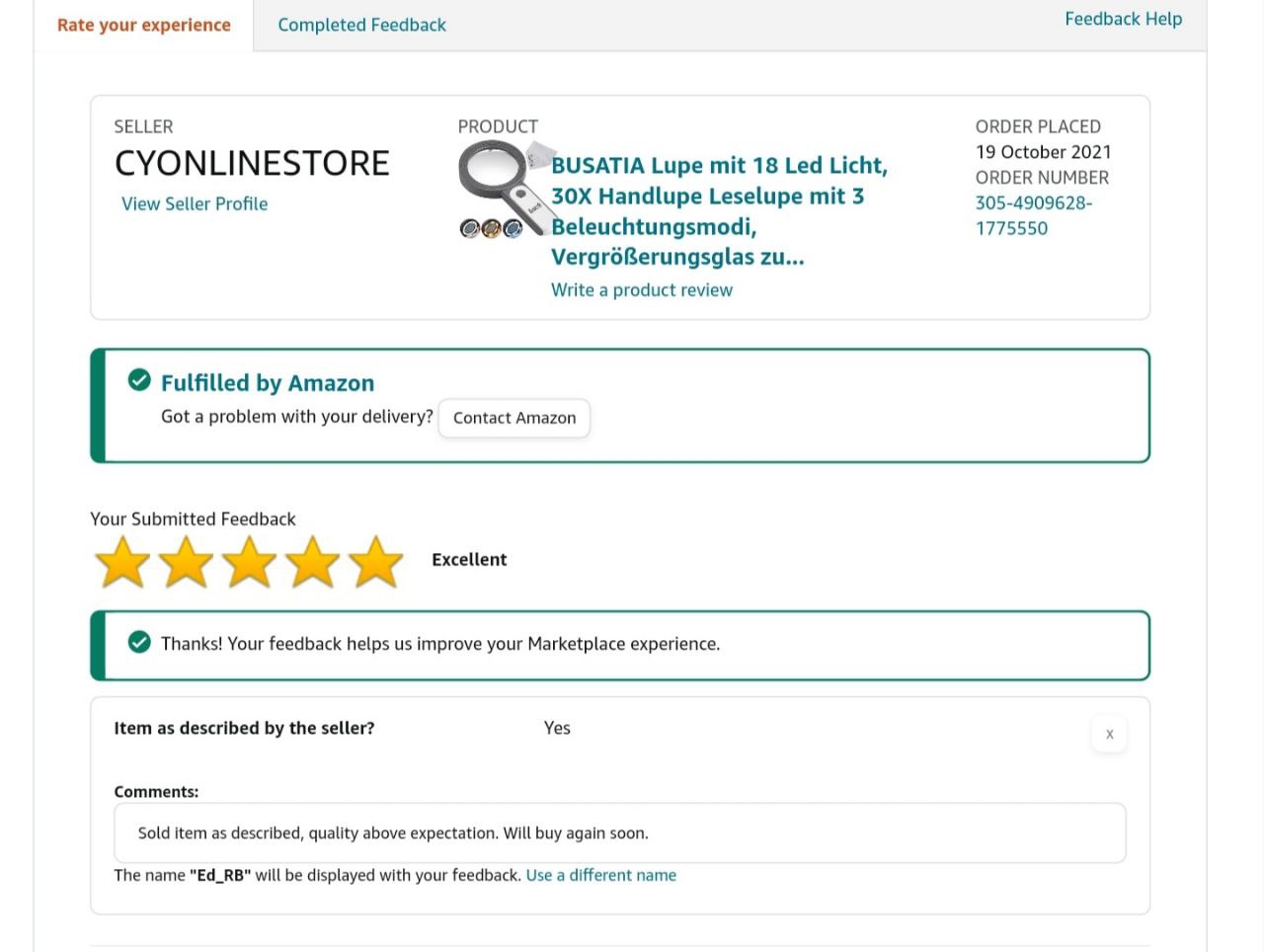Click the SELLER heading label
Viewport: 1264px width, 952px height.
pyautogui.click(x=143, y=126)
